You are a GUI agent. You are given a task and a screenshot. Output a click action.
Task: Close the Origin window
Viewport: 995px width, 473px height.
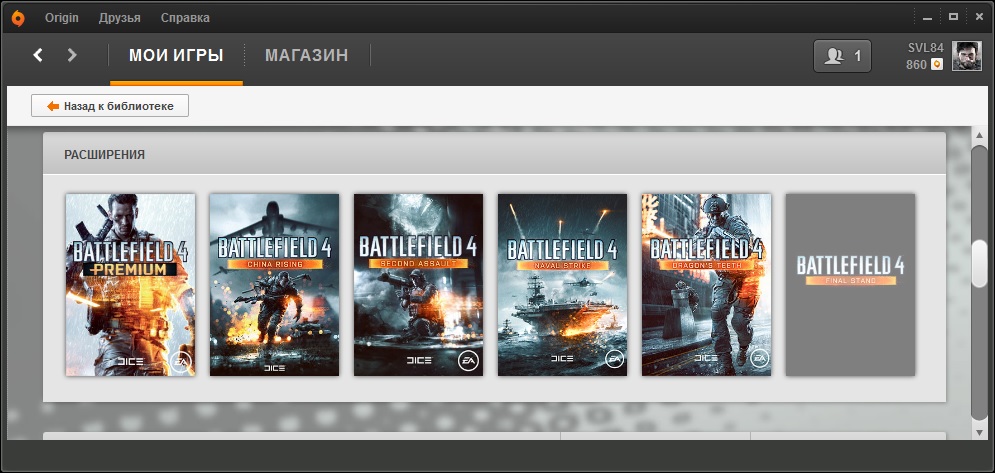978,17
